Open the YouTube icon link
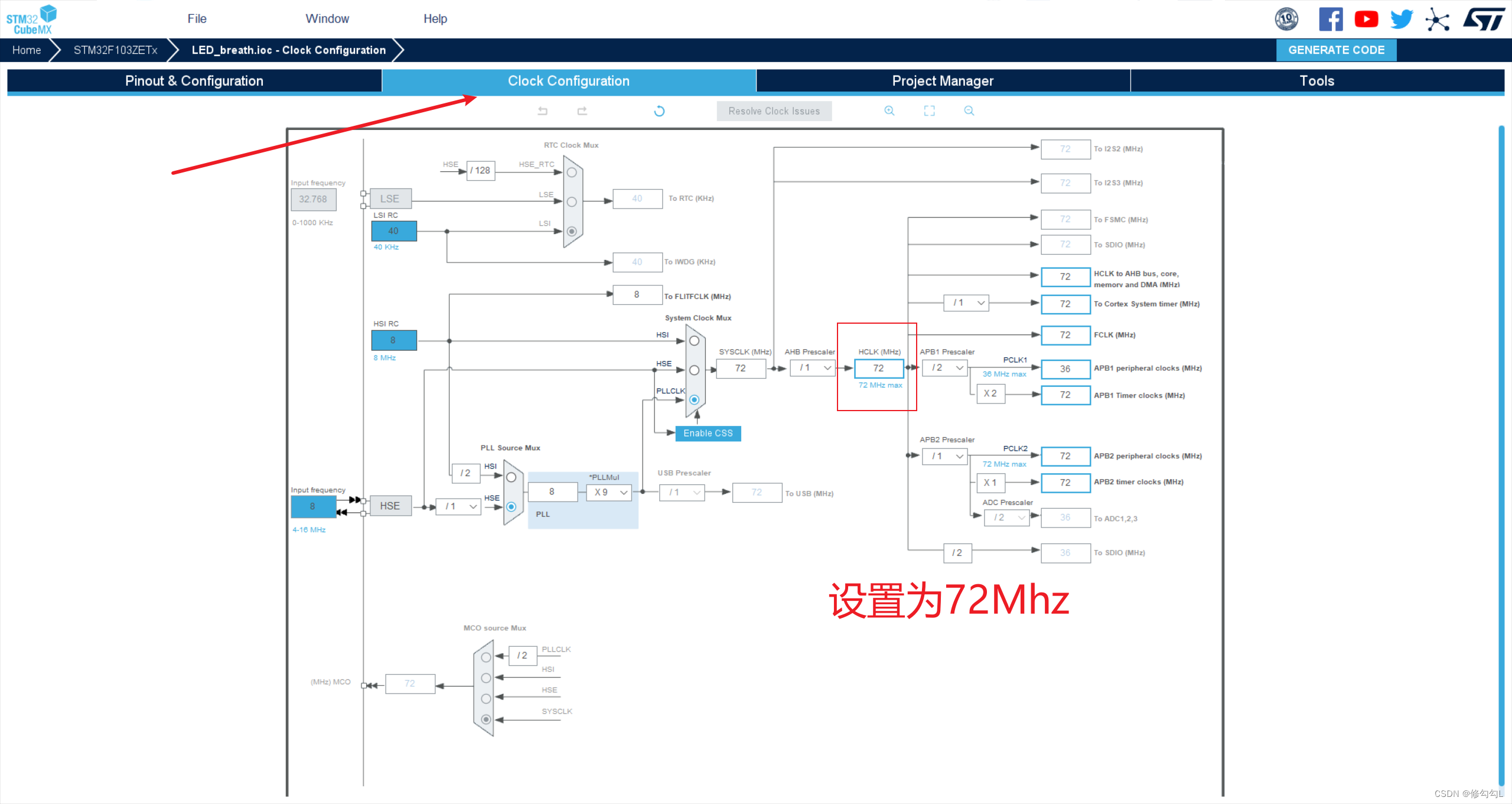1512x804 pixels. [x=1366, y=19]
